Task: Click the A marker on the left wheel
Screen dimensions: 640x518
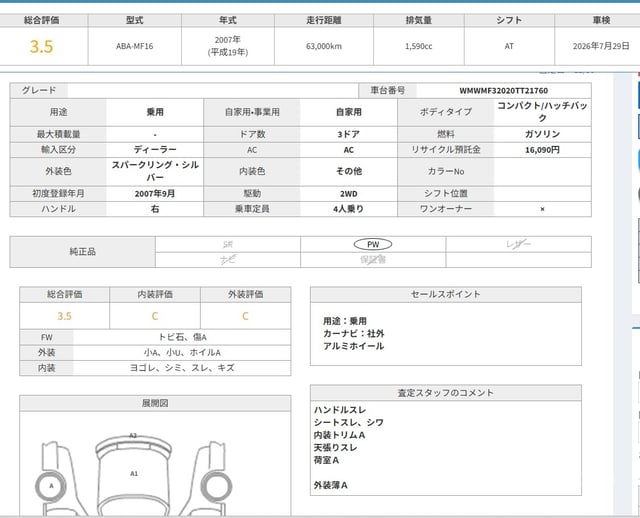Action: [x=50, y=485]
